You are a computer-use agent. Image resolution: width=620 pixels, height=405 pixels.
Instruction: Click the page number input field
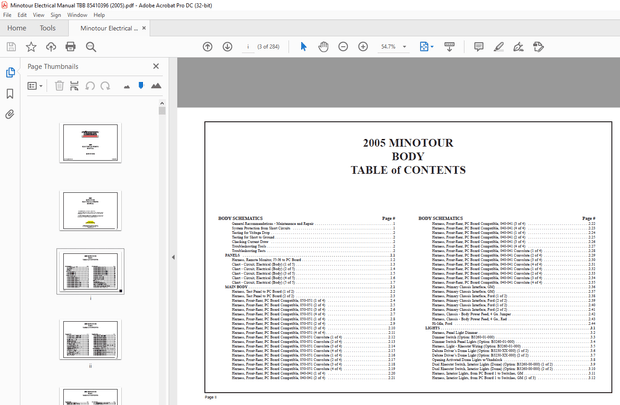[248, 47]
